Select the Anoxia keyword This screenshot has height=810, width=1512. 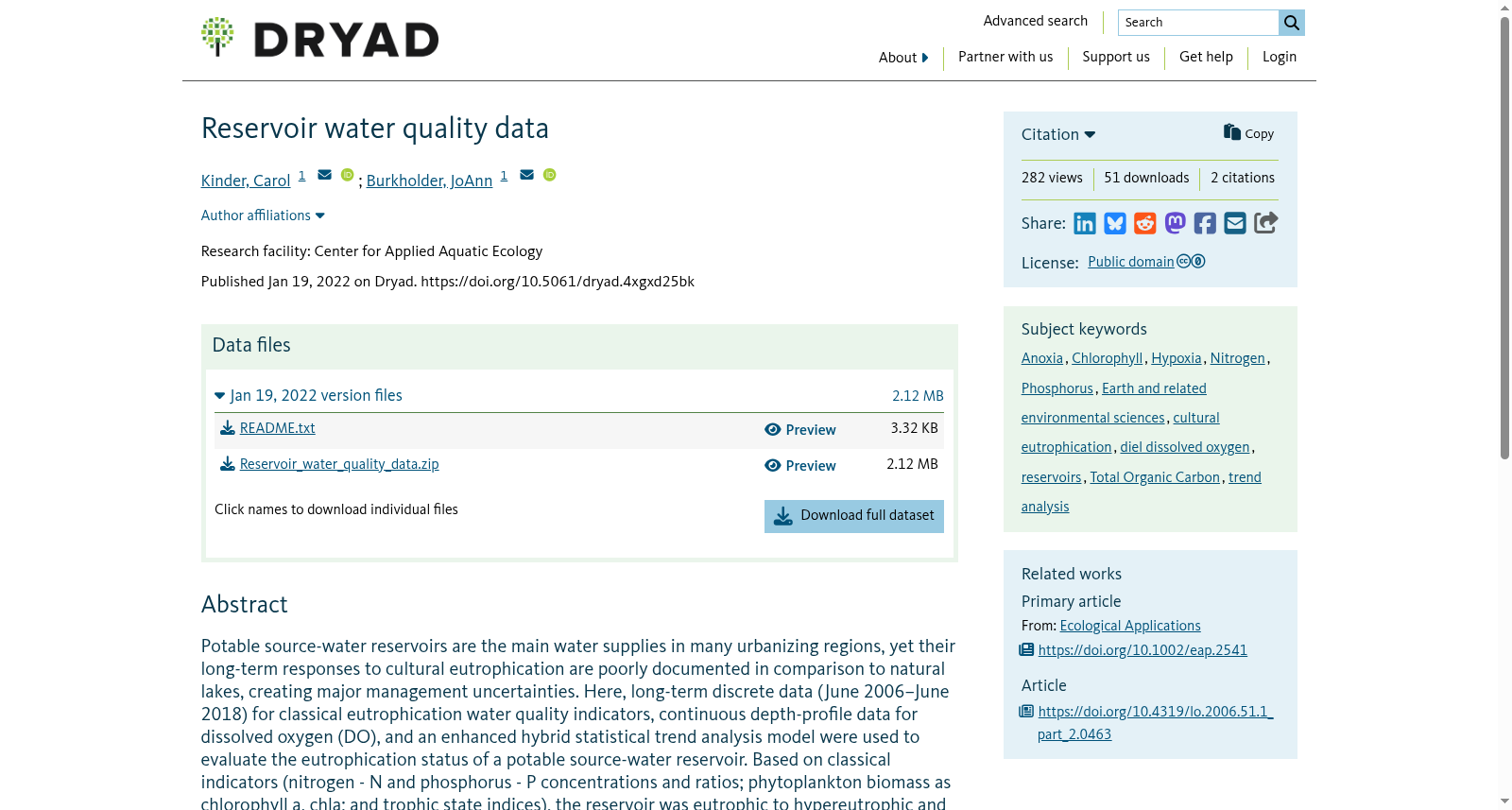(x=1042, y=358)
